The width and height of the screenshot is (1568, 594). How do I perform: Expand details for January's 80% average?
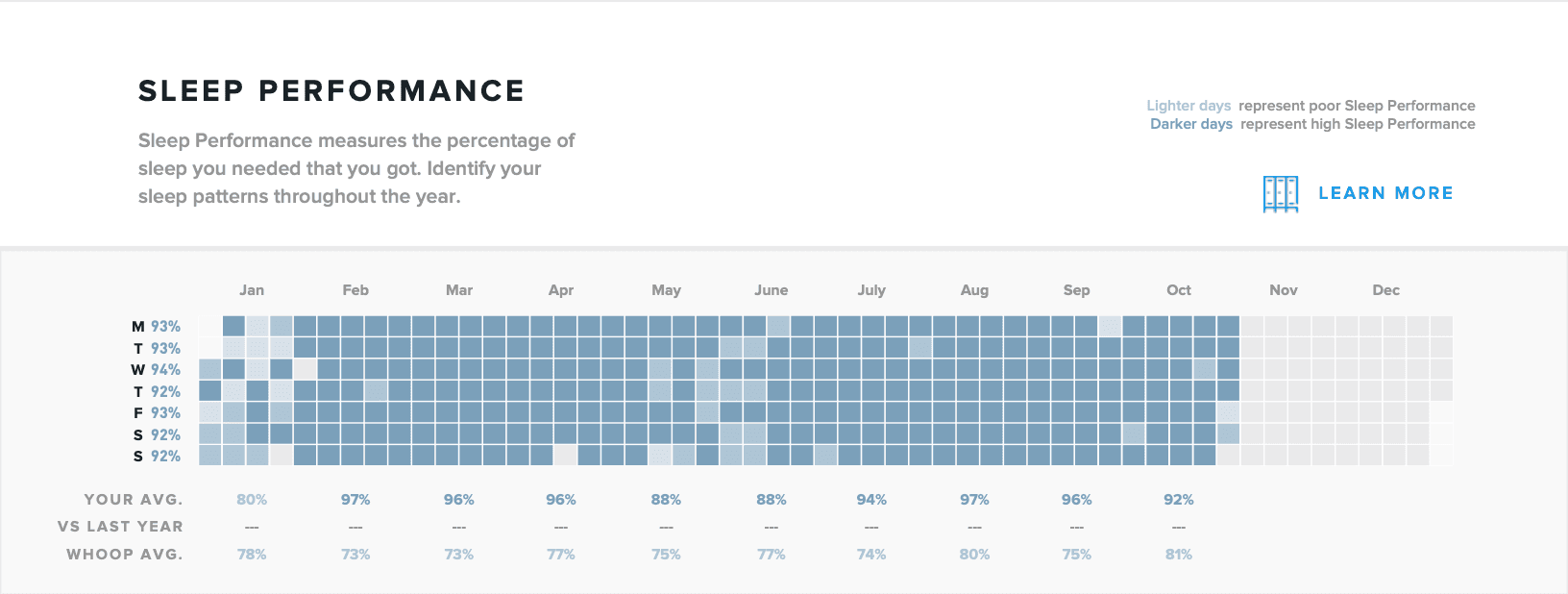[x=252, y=499]
